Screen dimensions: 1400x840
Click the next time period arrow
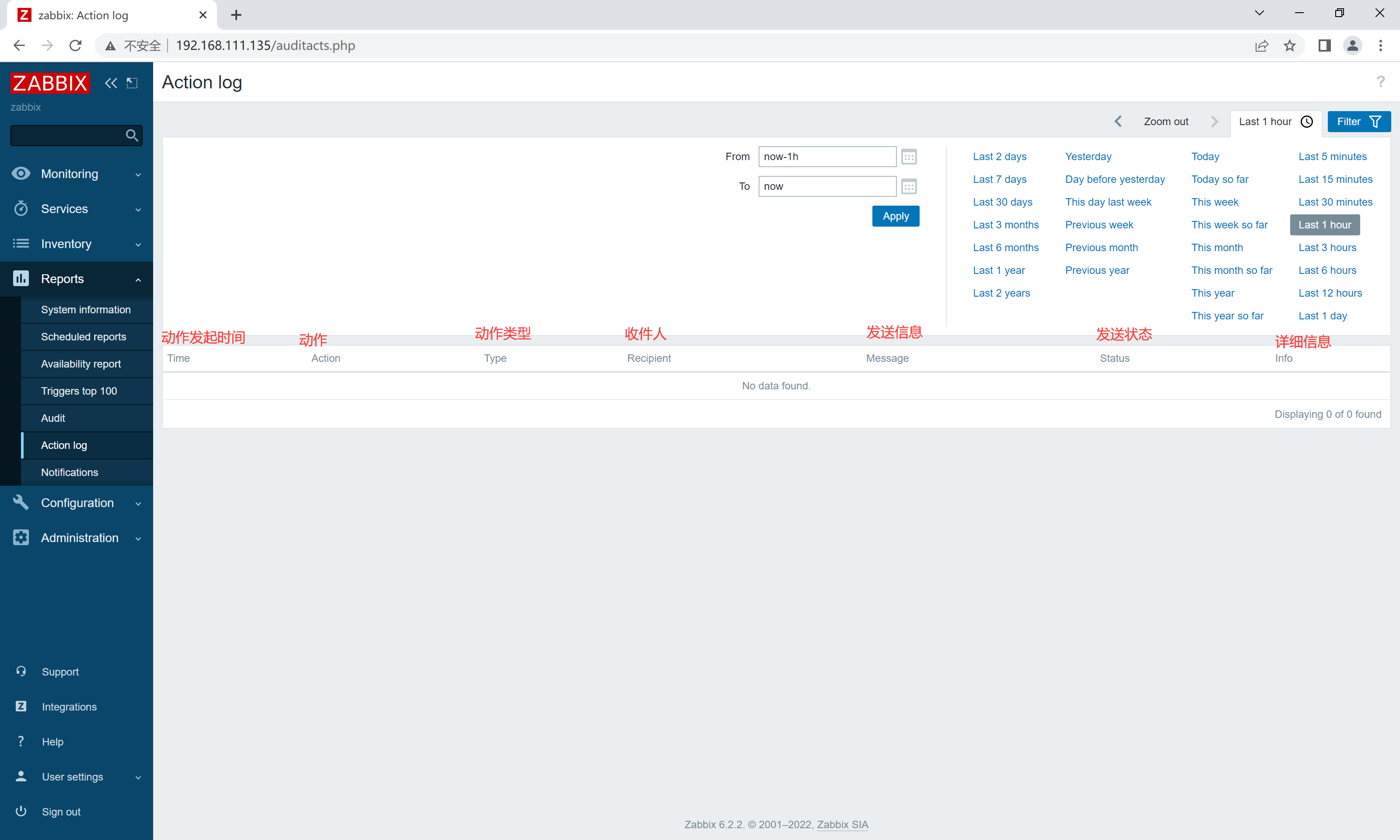point(1214,122)
